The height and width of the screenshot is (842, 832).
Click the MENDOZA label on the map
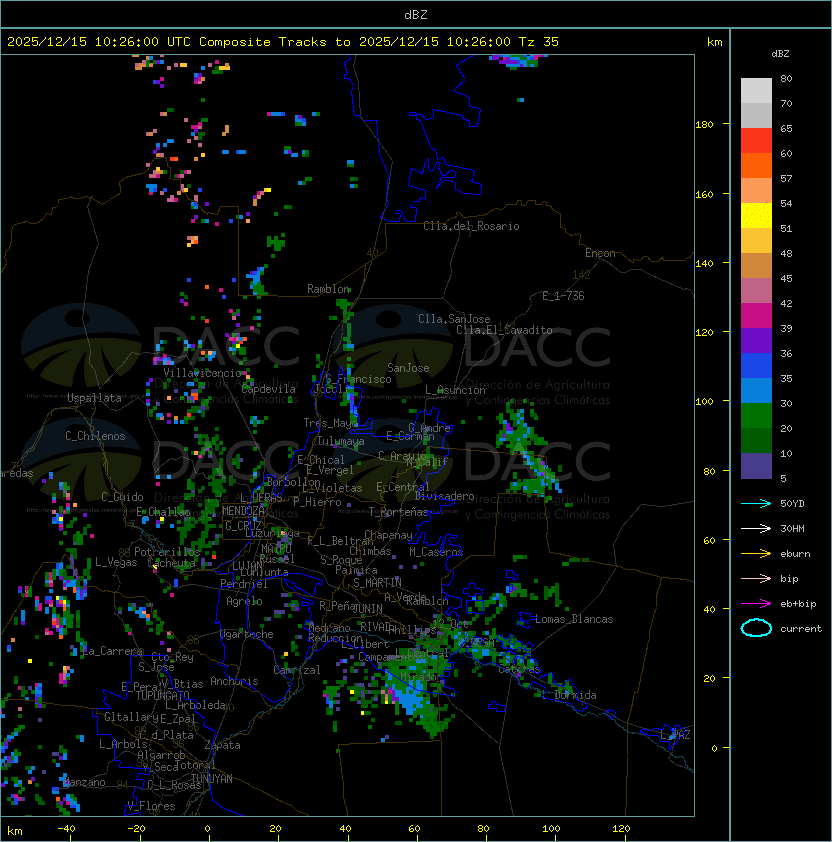pyautogui.click(x=243, y=511)
